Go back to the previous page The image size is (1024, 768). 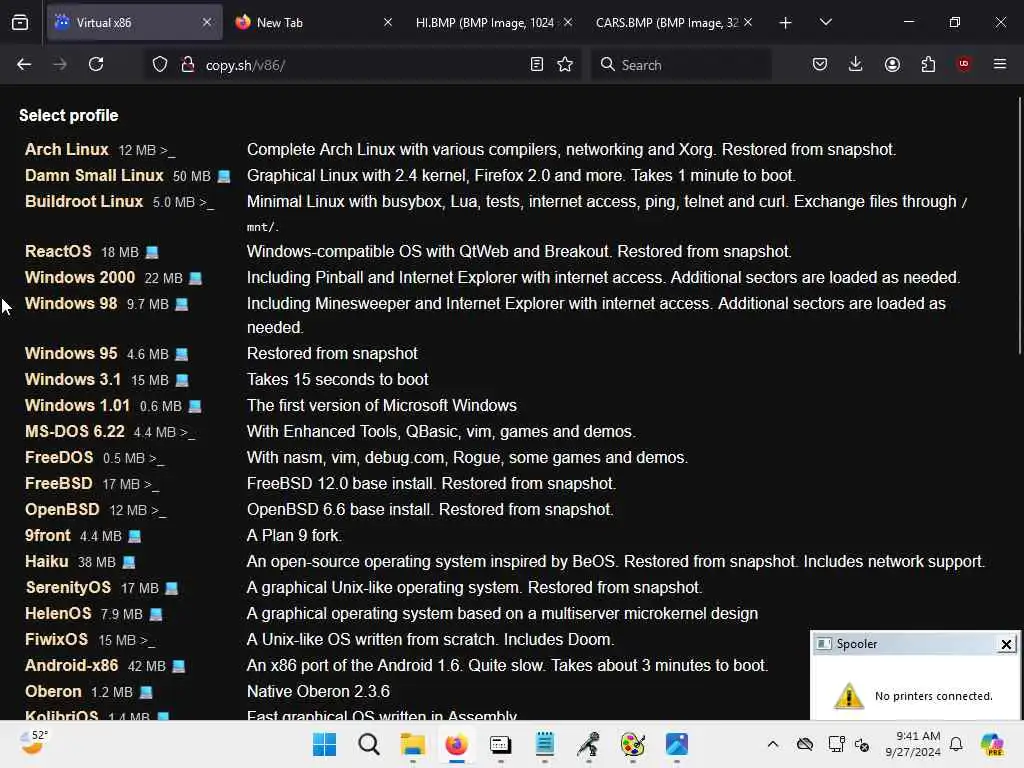tap(24, 65)
